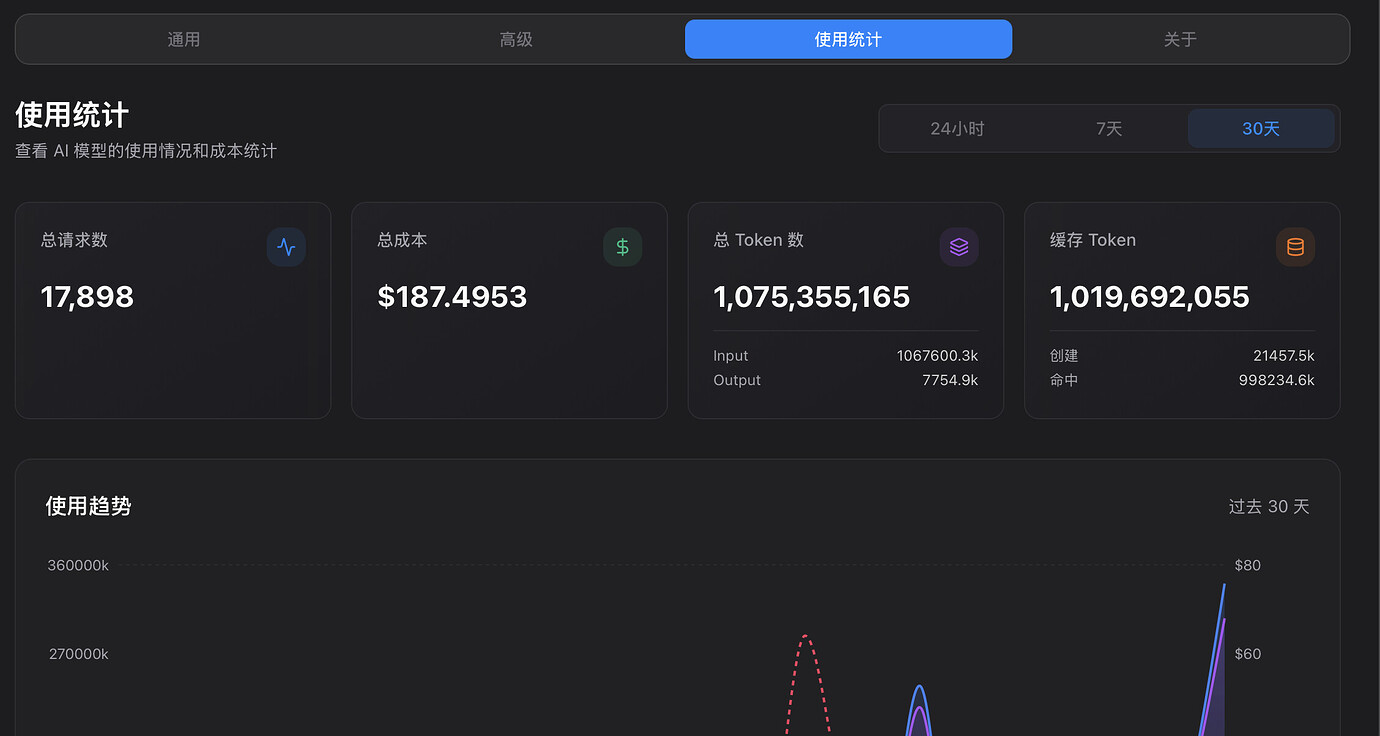Click the 使用统计 page heading

[72, 115]
